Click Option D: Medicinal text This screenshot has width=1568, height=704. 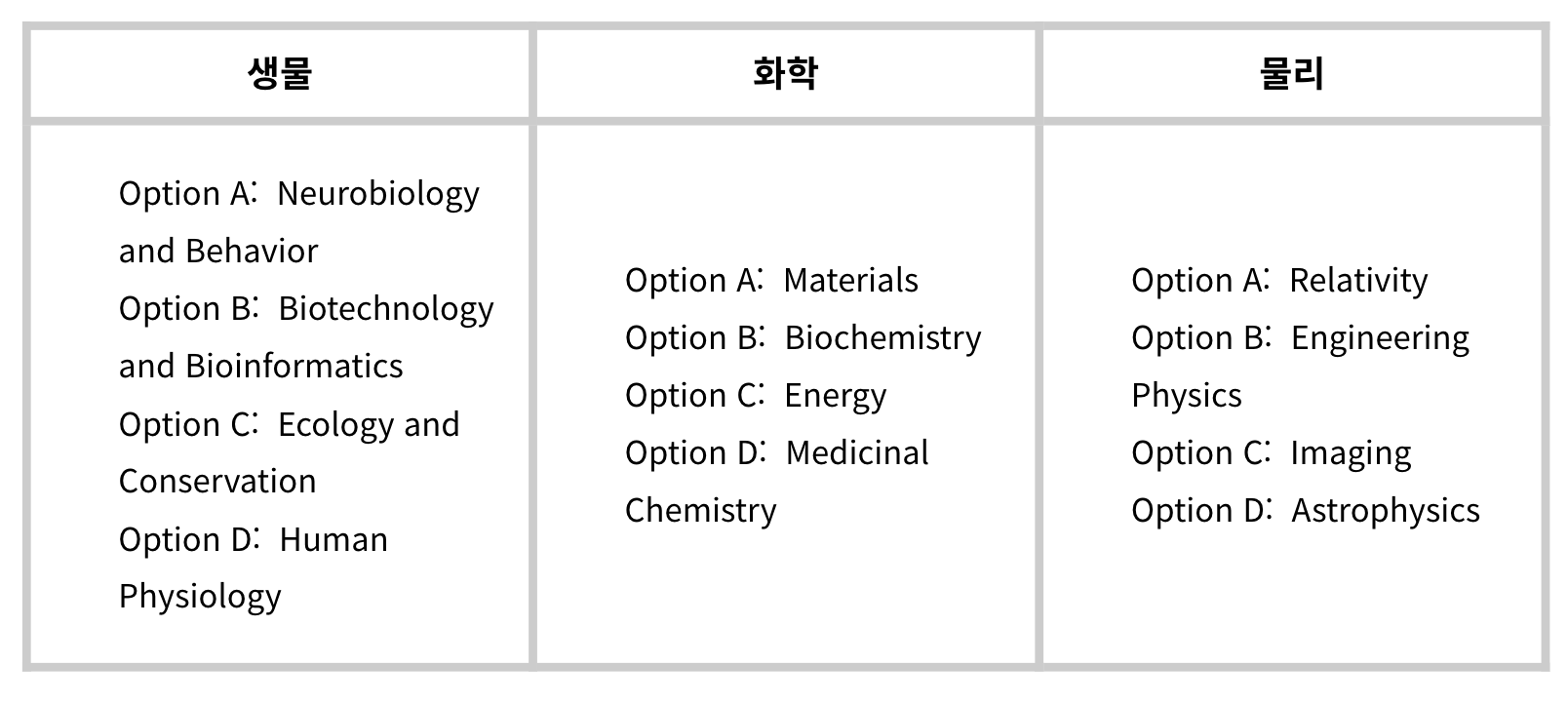(x=776, y=453)
